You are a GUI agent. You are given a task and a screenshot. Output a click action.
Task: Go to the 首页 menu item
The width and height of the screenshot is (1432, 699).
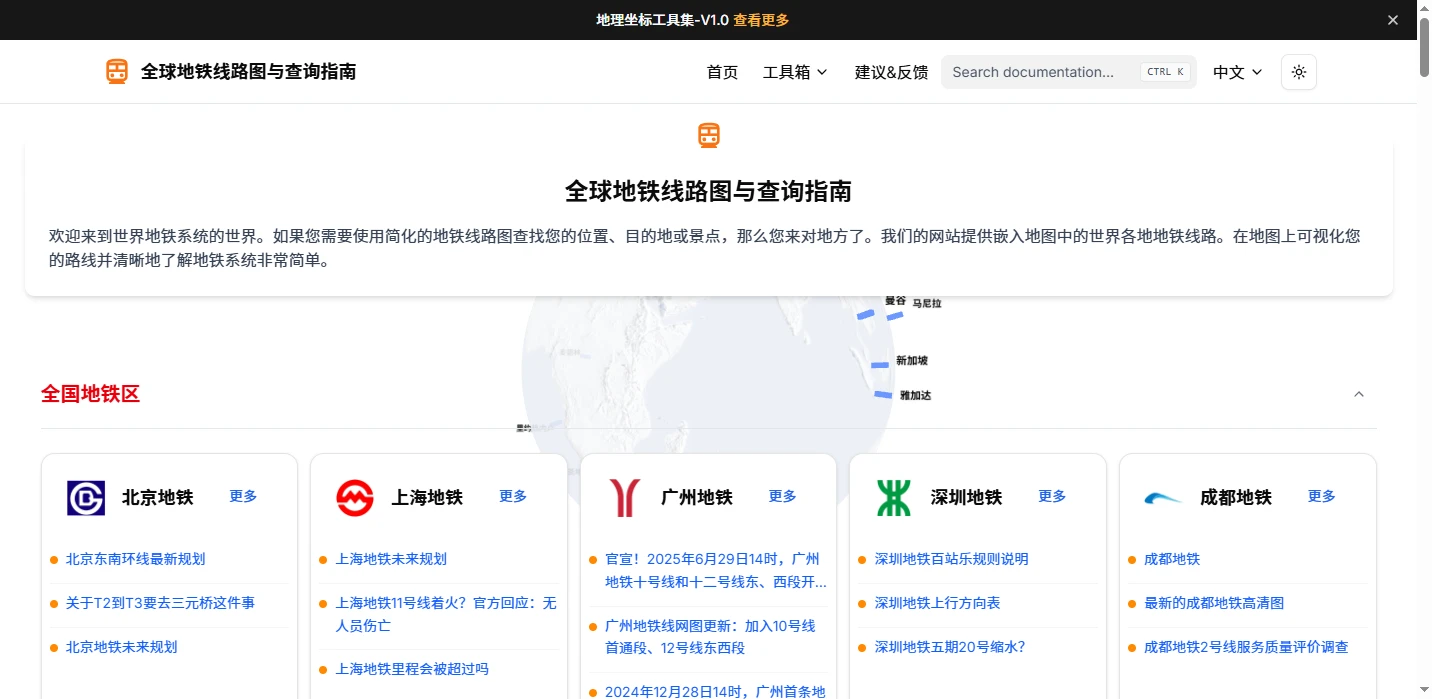coord(722,72)
